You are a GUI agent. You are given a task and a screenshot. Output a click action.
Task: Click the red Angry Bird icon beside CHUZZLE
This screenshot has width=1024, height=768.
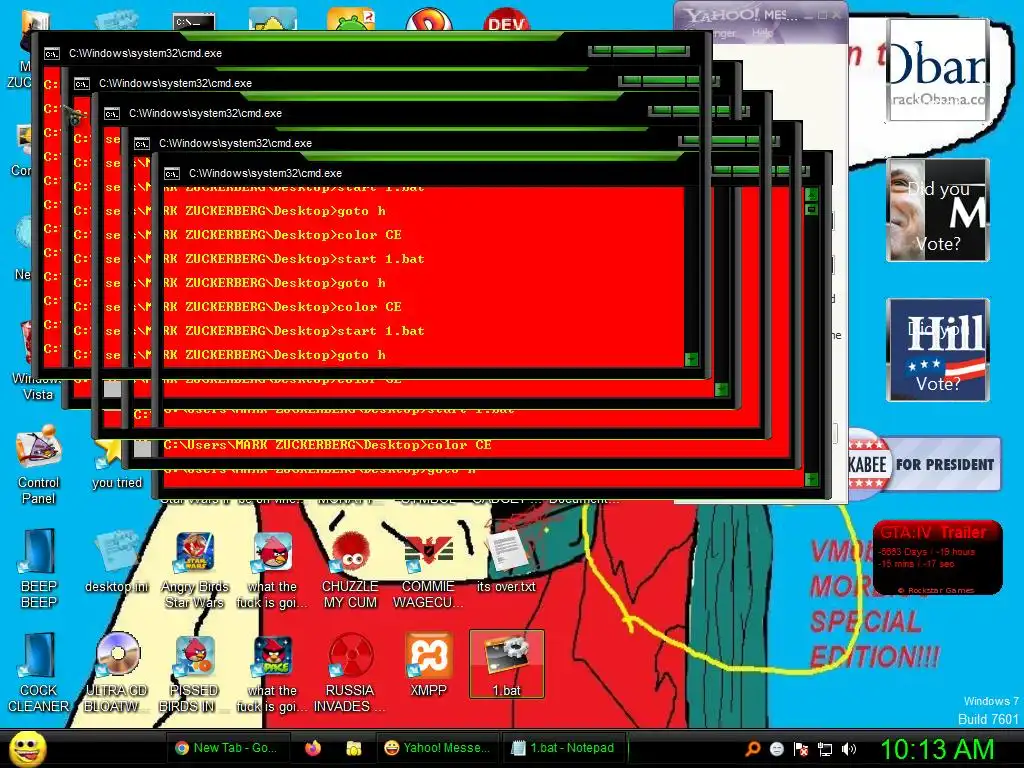point(272,569)
